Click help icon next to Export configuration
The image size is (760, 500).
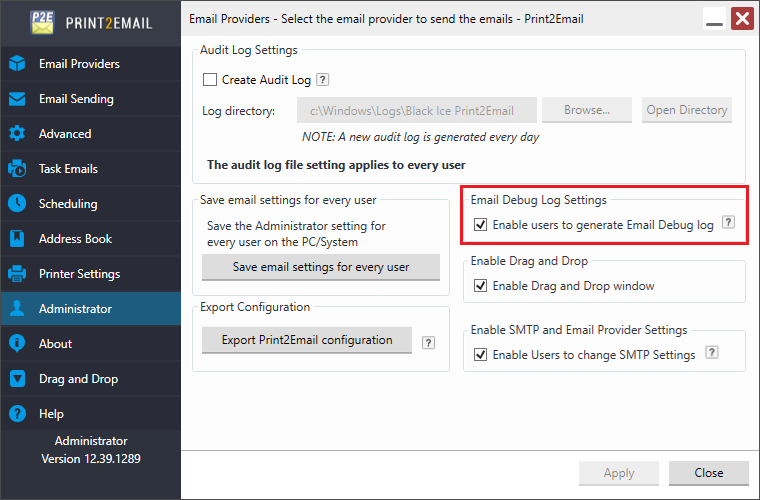pyautogui.click(x=428, y=342)
